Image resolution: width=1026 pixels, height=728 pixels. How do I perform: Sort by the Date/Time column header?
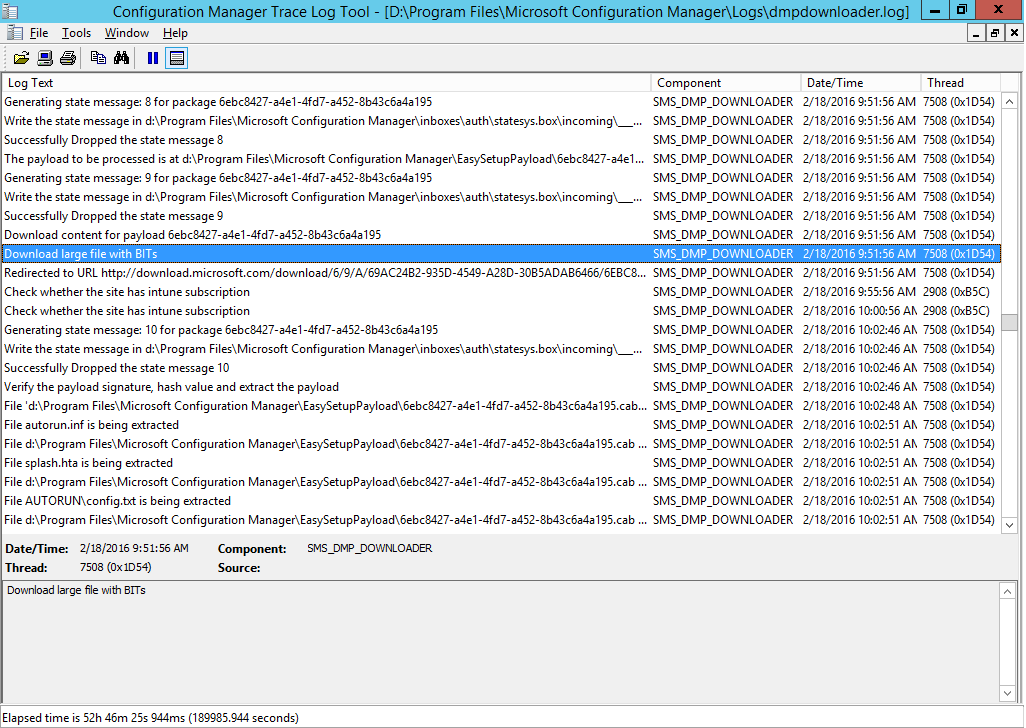(861, 83)
